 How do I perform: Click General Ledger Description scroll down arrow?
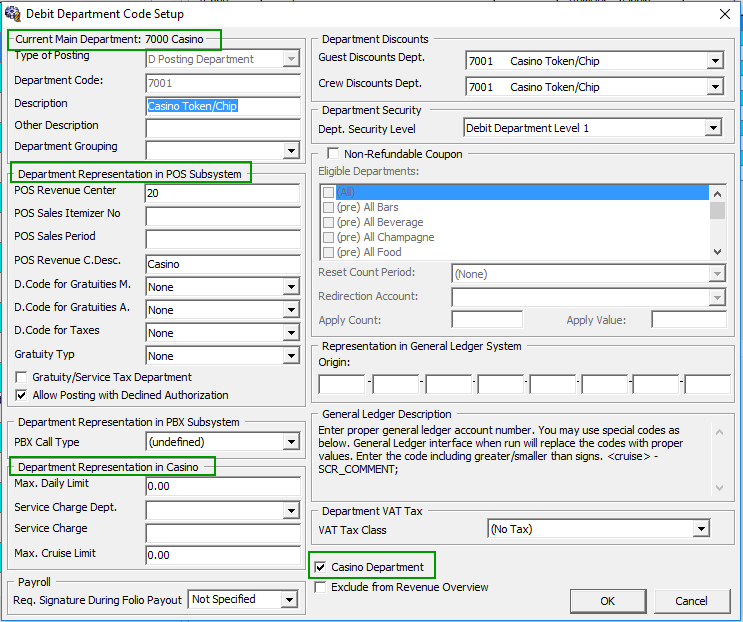(719, 487)
